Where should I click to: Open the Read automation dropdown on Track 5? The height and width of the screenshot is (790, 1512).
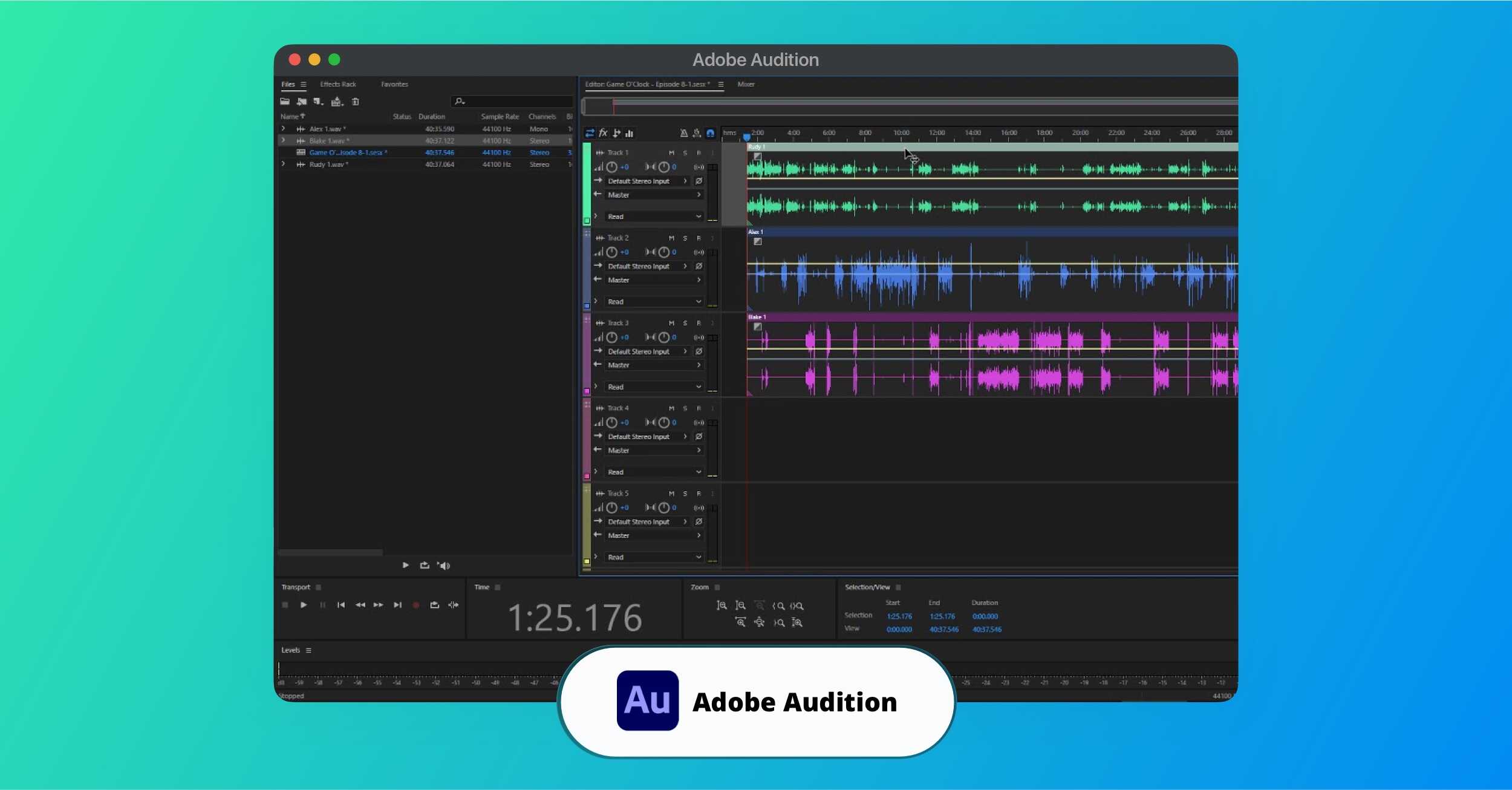(654, 558)
